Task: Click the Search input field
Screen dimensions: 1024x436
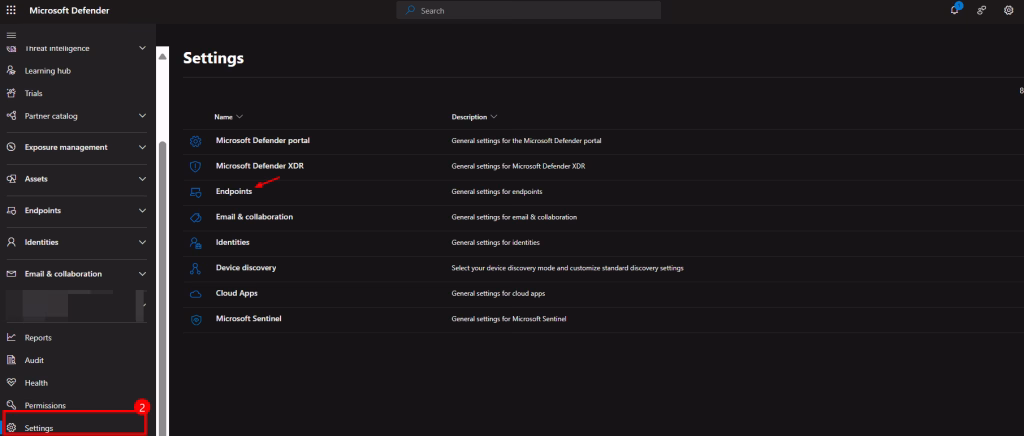Action: [528, 10]
